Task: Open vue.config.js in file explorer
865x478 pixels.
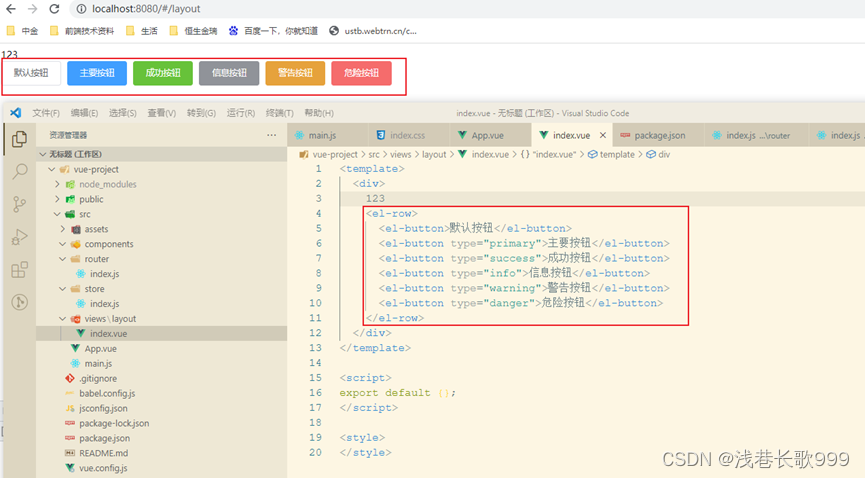Action: click(x=161, y=468)
